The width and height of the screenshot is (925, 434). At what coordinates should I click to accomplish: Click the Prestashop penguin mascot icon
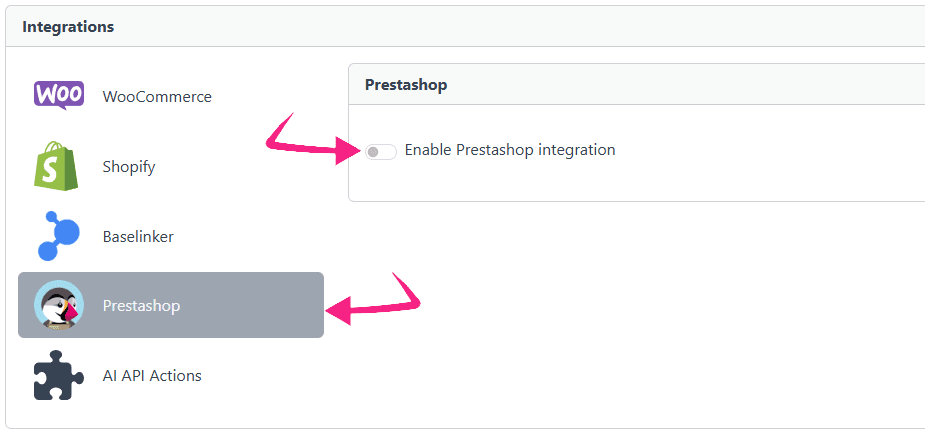pos(59,305)
